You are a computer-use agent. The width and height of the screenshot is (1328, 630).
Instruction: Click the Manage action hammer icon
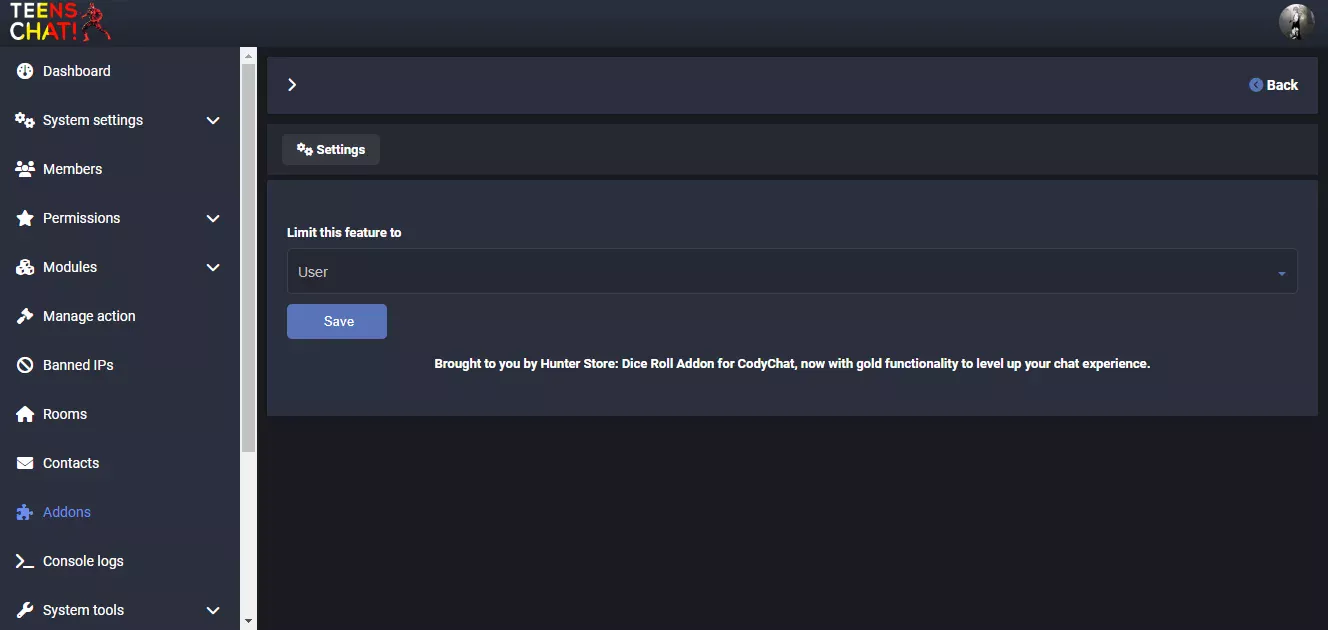click(25, 316)
